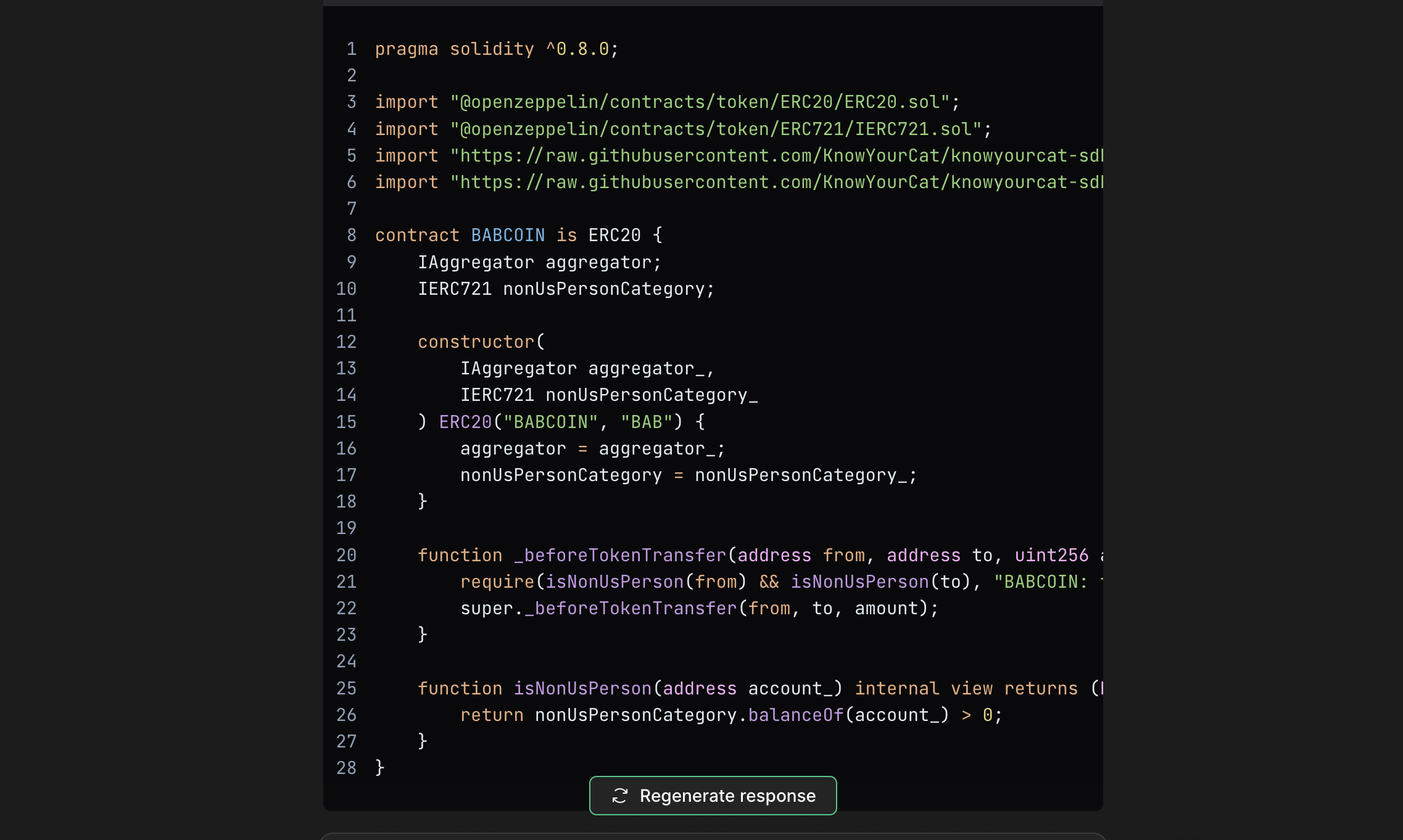Viewport: 1403px width, 840px height.
Task: Click the IAggregator aggregator declaration on line 9
Action: [539, 262]
